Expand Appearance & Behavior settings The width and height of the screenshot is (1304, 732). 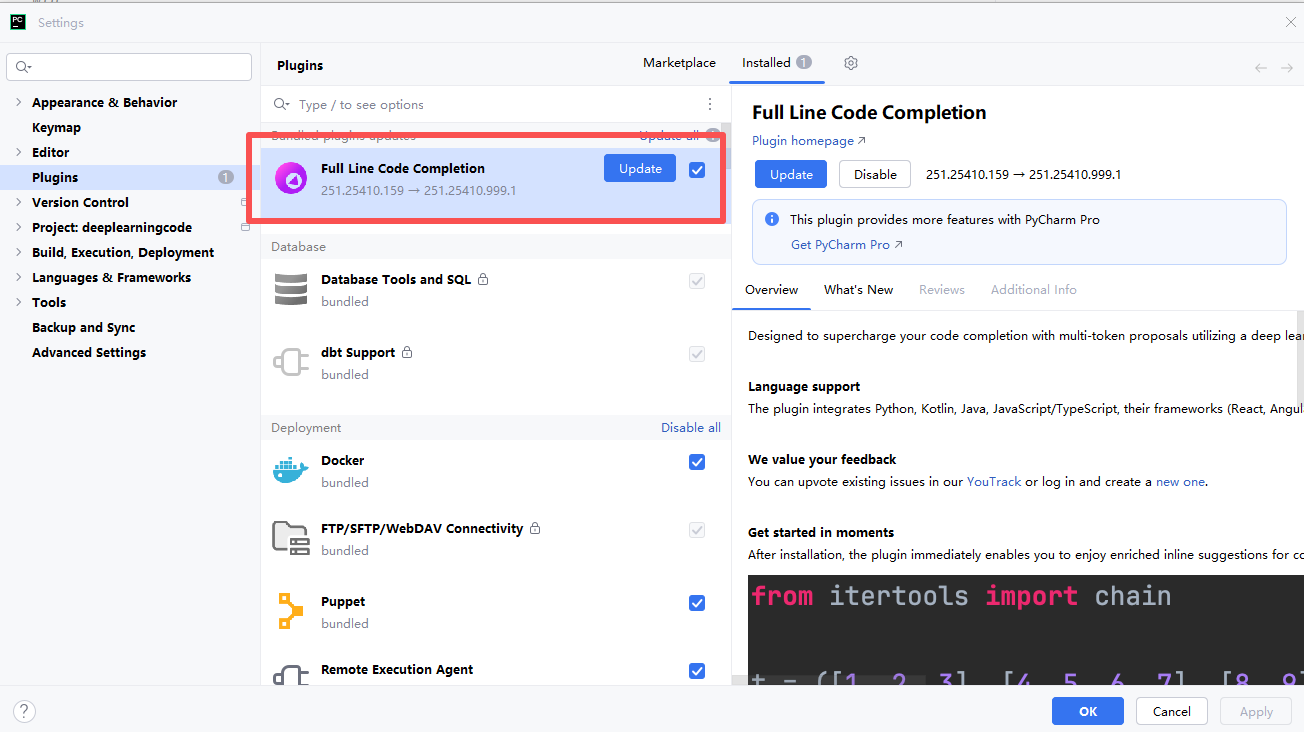tap(18, 102)
